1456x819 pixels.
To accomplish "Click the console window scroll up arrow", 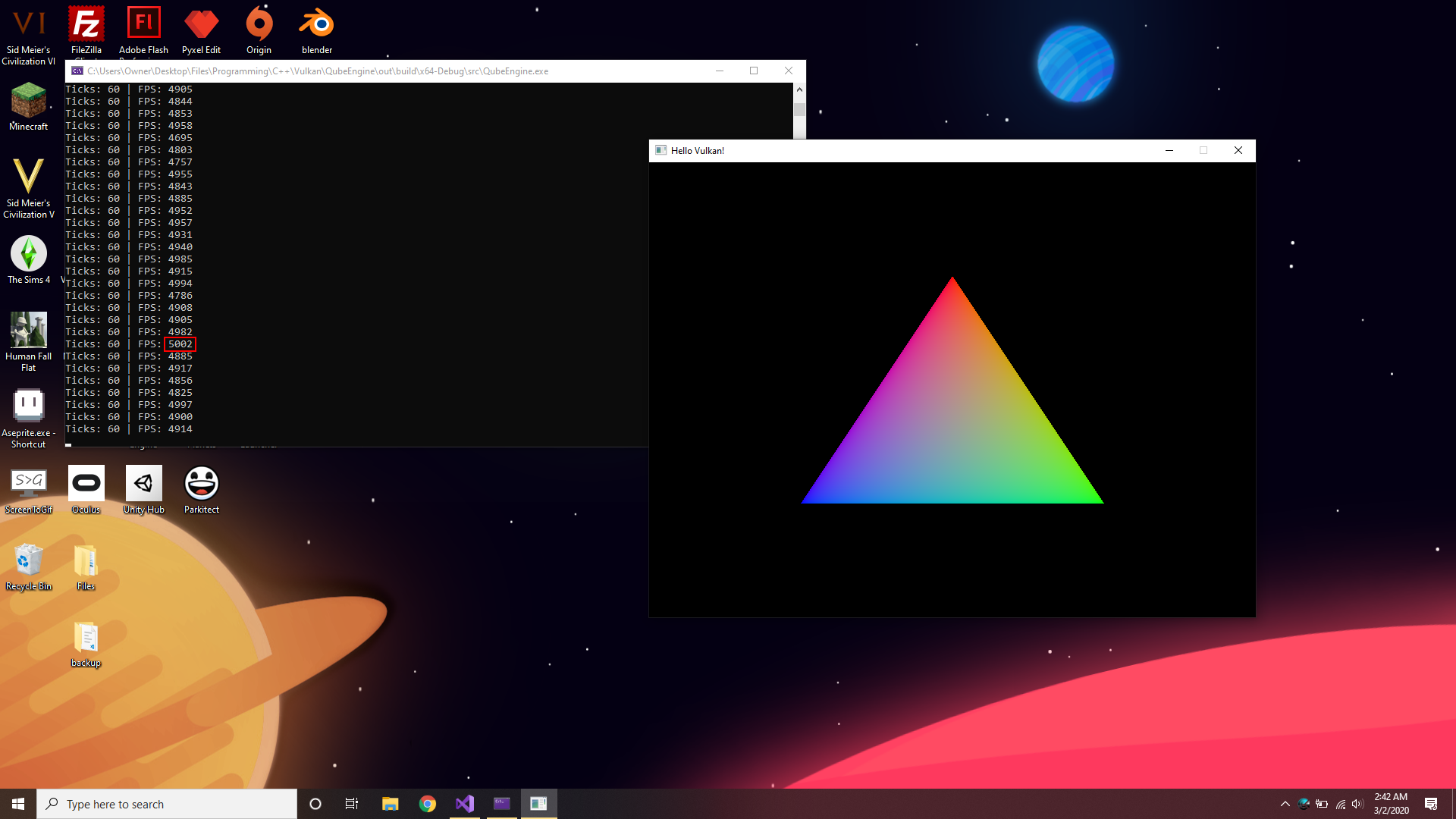I will pos(799,89).
